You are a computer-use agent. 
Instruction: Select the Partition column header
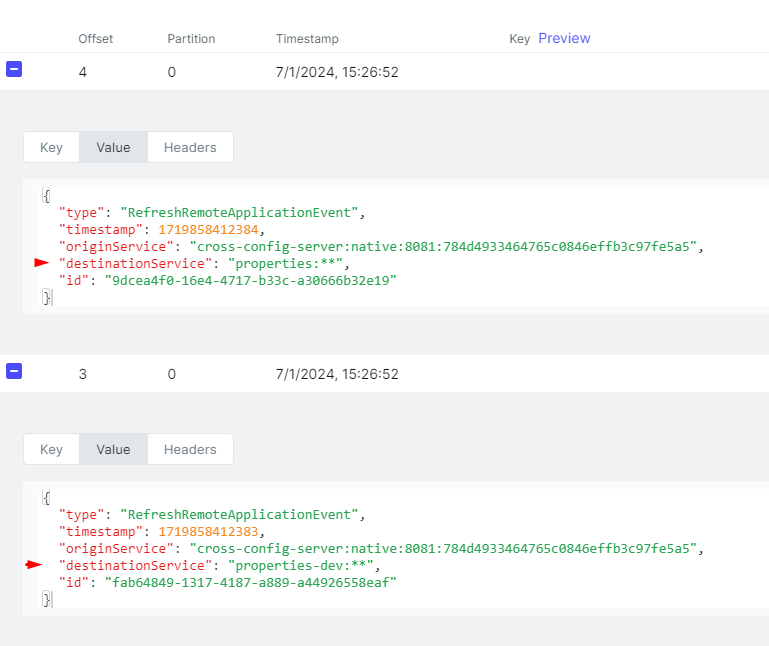[191, 39]
